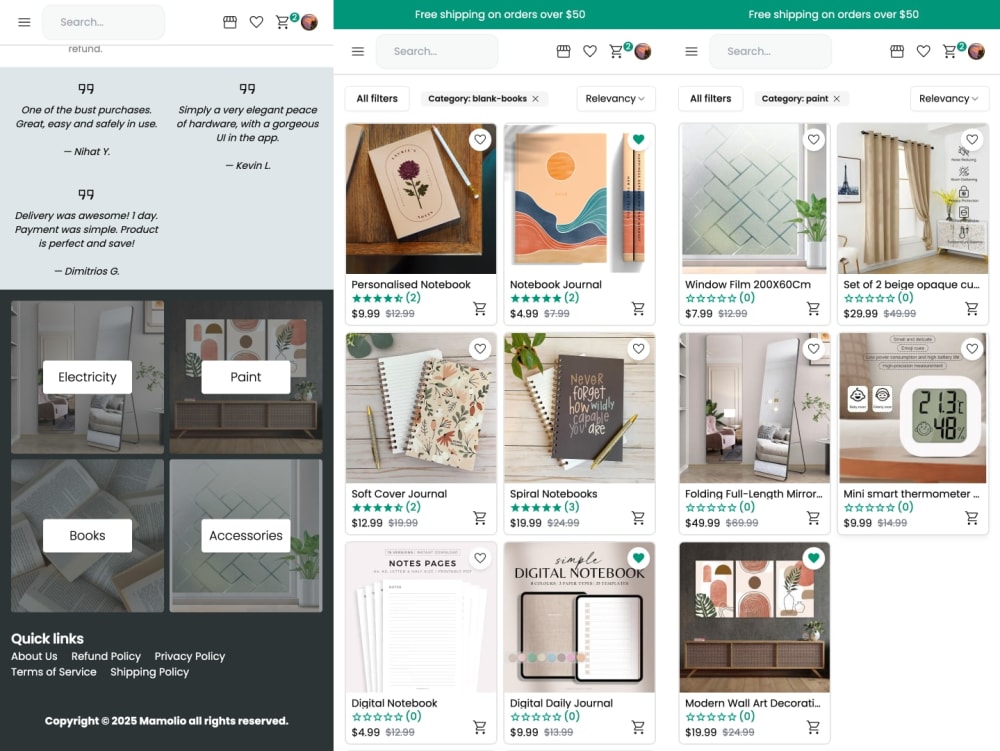Add Notebook Journal to cart
The image size is (1000, 751).
(638, 309)
